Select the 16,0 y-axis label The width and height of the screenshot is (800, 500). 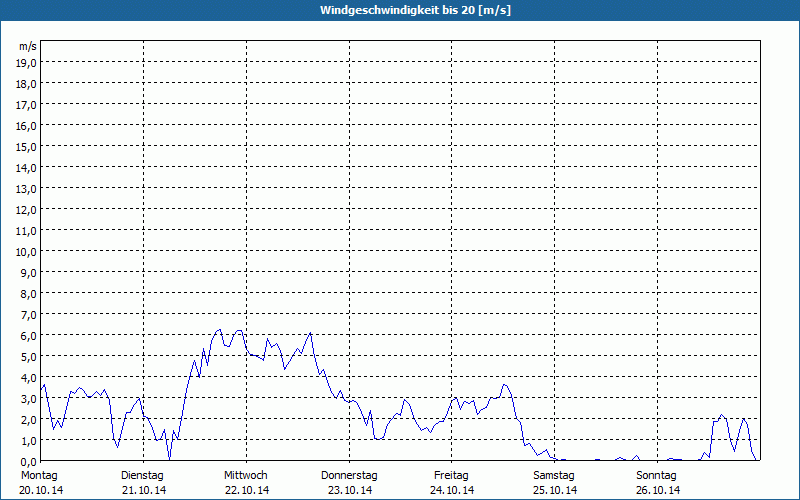point(27,126)
